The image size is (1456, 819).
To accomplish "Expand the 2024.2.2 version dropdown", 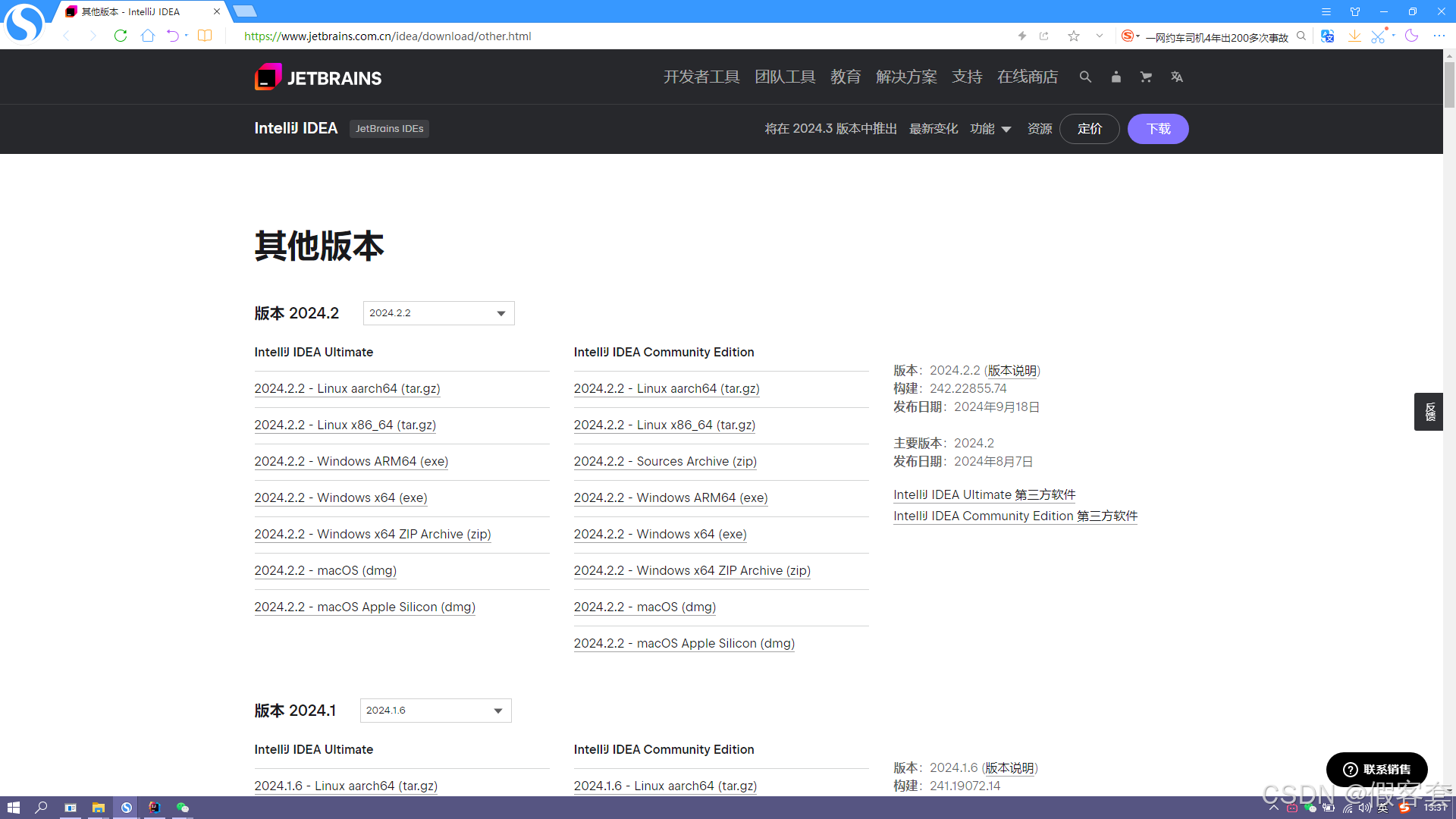I will click(438, 313).
